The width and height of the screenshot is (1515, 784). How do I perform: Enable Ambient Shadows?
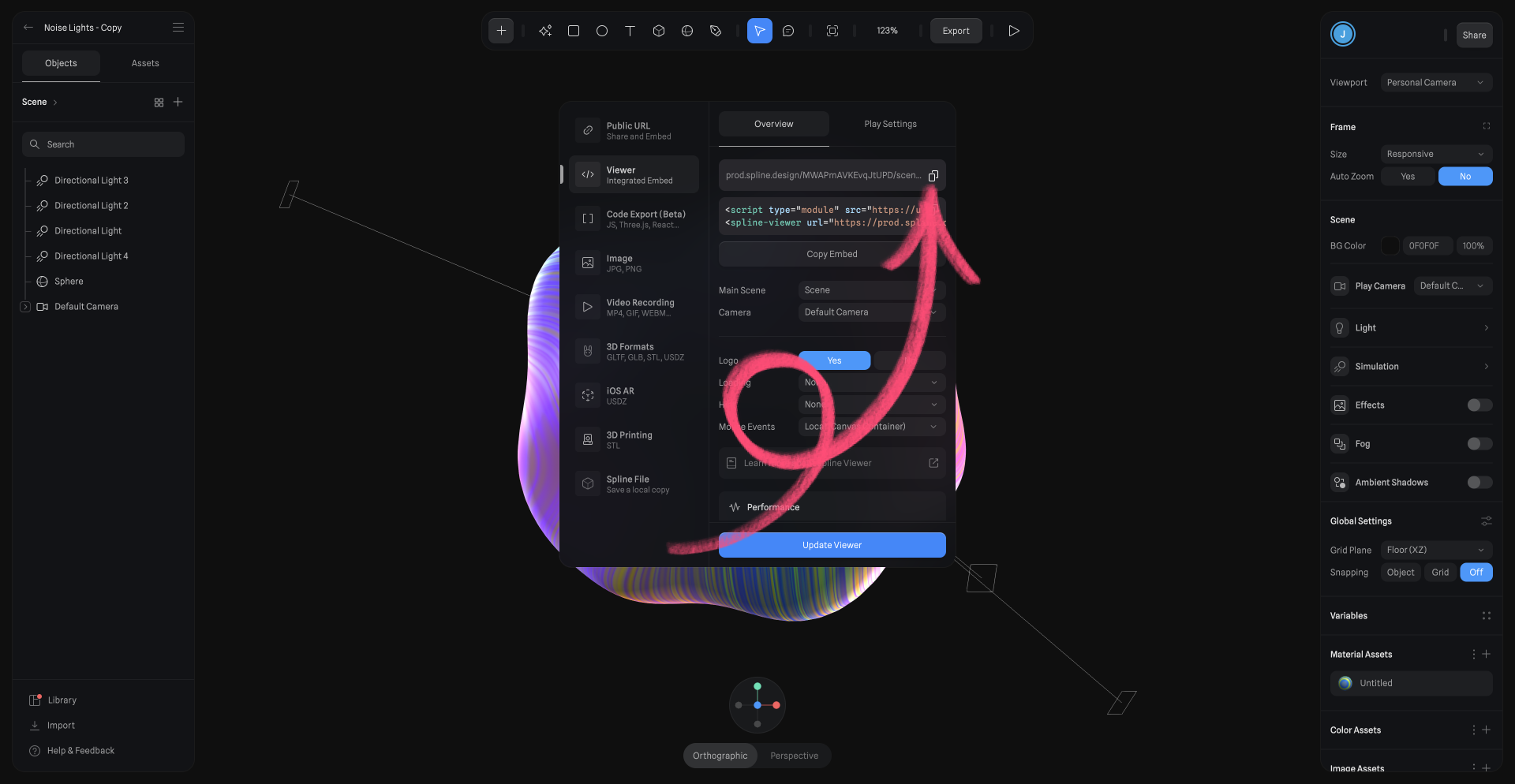(1479, 482)
